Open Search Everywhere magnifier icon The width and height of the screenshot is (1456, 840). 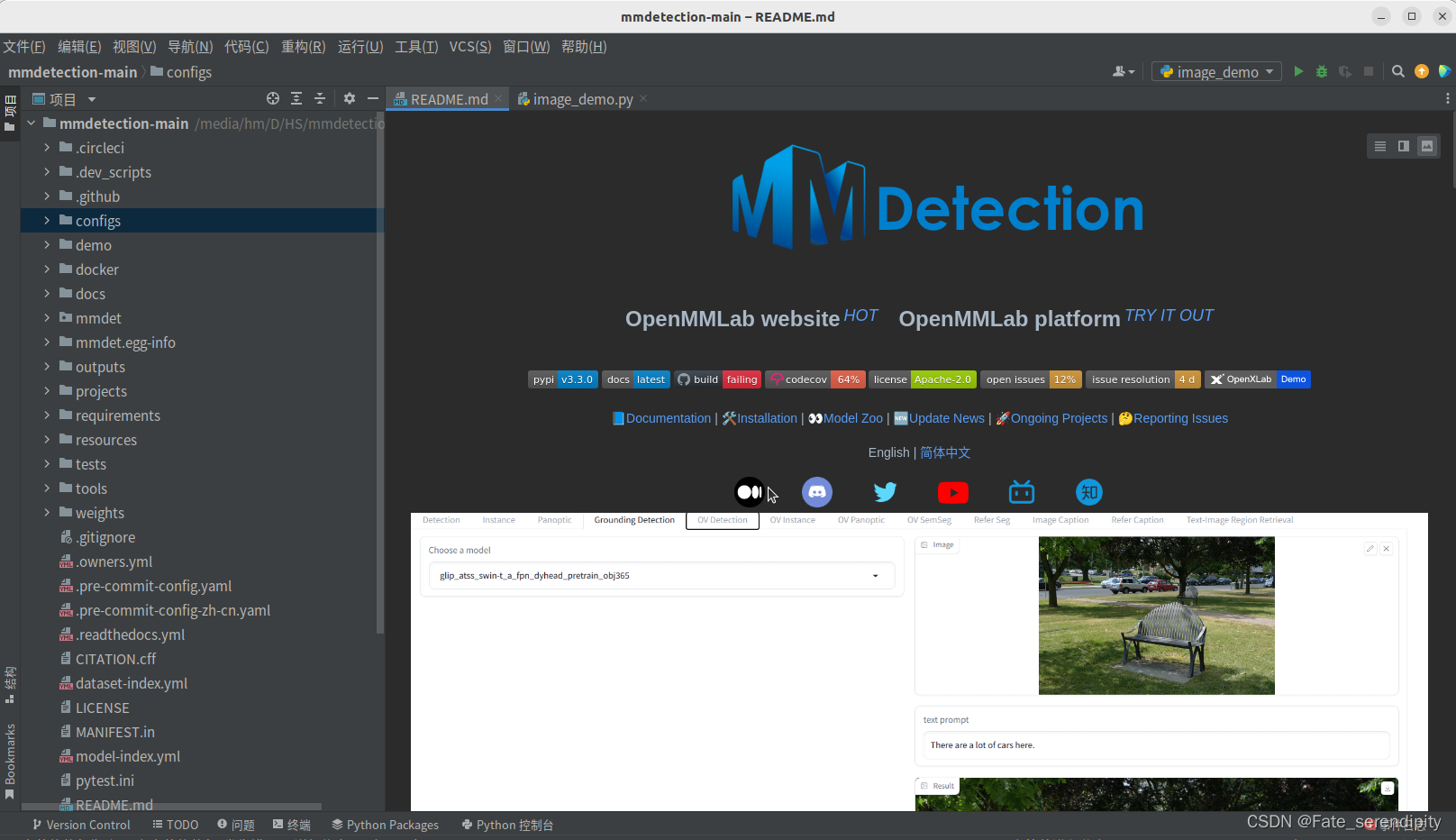[x=1398, y=71]
